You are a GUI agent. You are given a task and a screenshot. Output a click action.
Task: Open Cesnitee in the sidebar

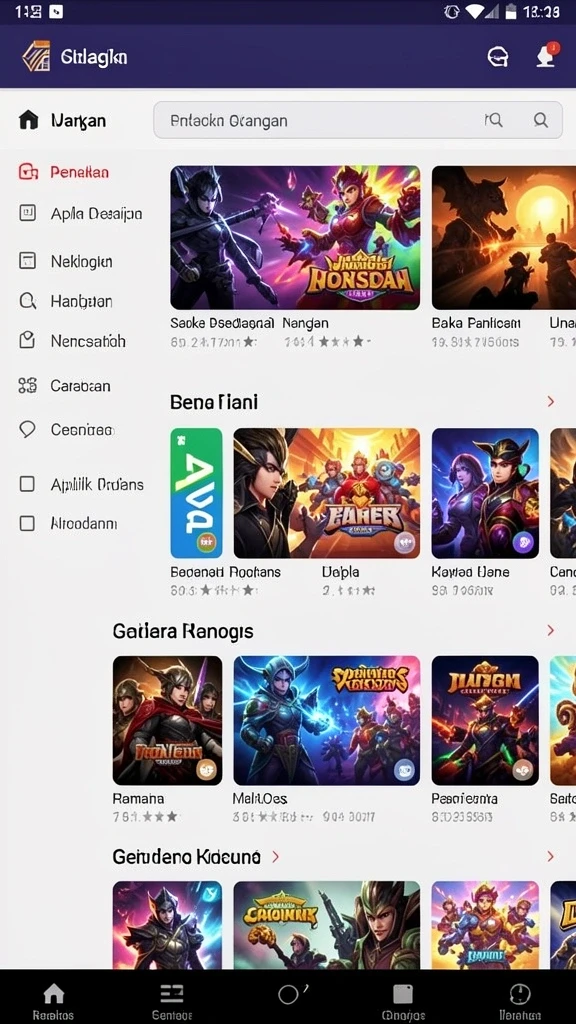point(82,430)
